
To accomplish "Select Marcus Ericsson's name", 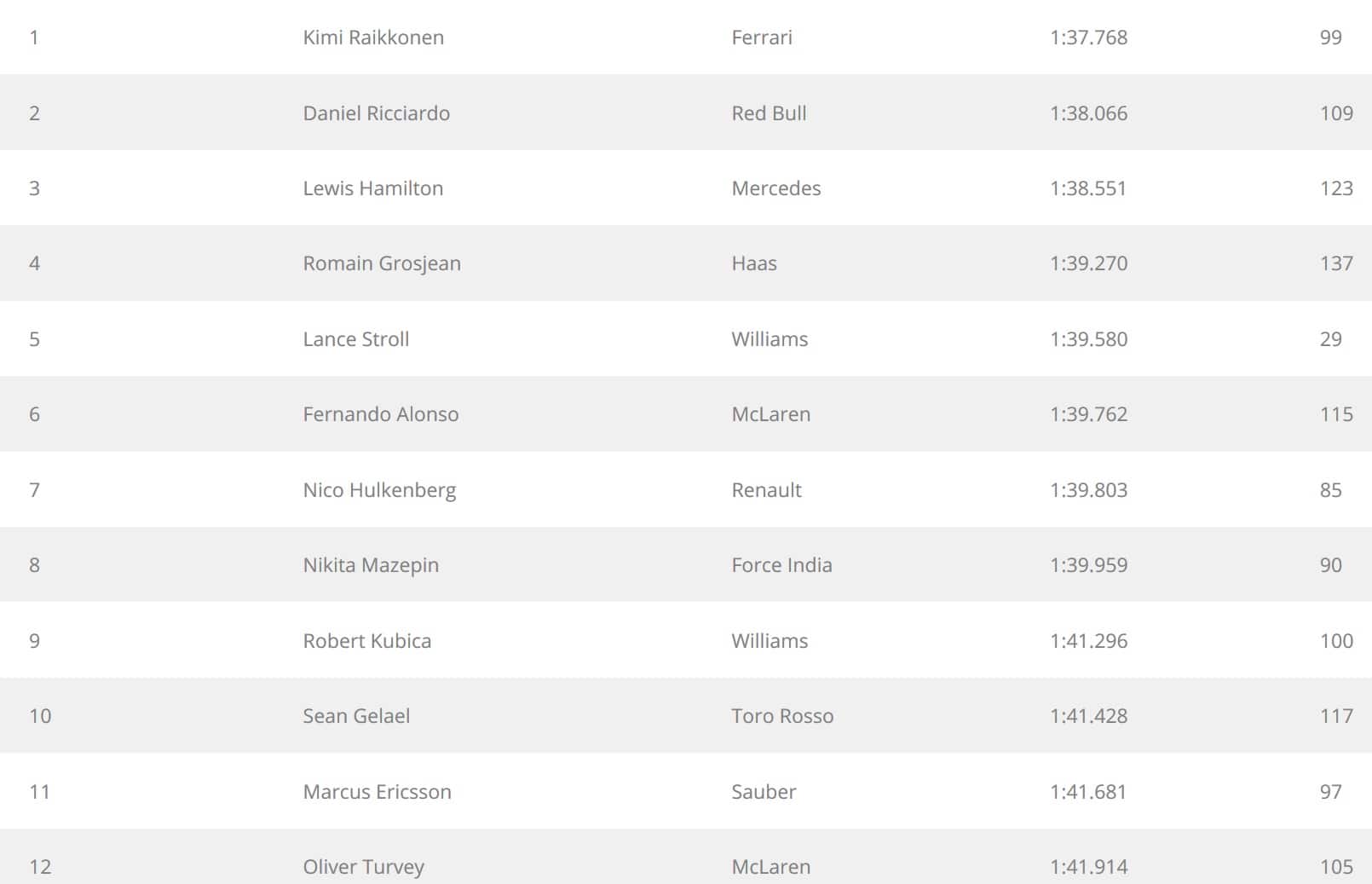I will click(x=378, y=792).
